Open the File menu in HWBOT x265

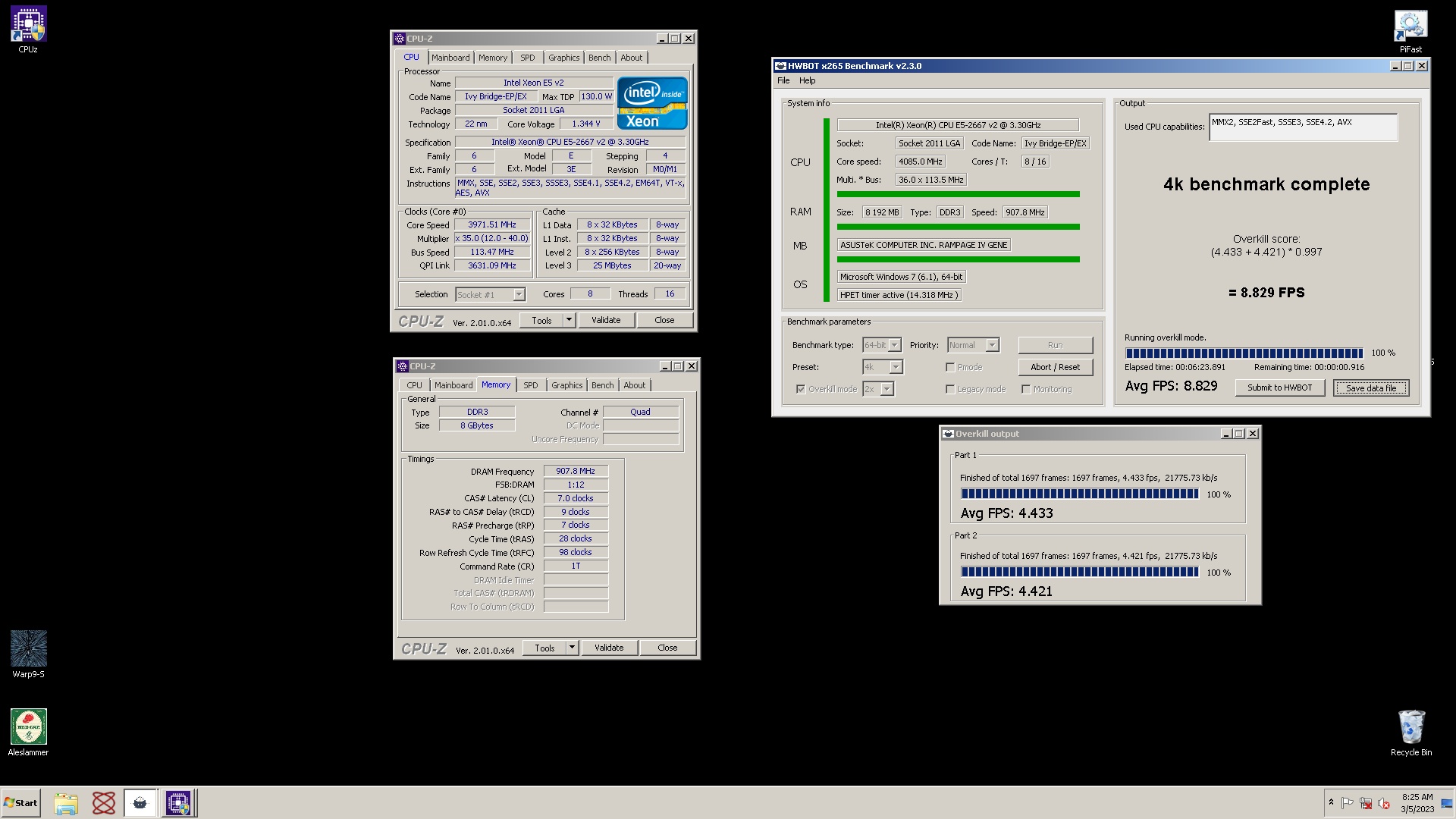(783, 80)
